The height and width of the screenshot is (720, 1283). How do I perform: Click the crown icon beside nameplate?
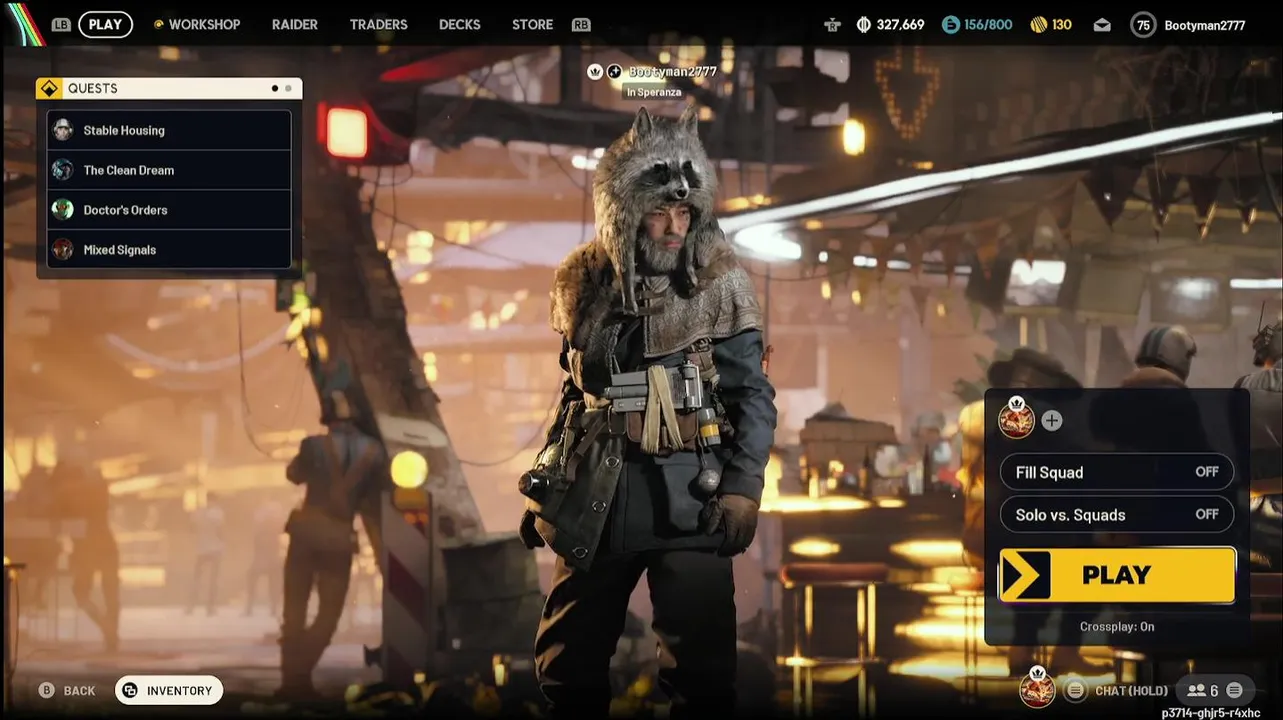[x=595, y=72]
